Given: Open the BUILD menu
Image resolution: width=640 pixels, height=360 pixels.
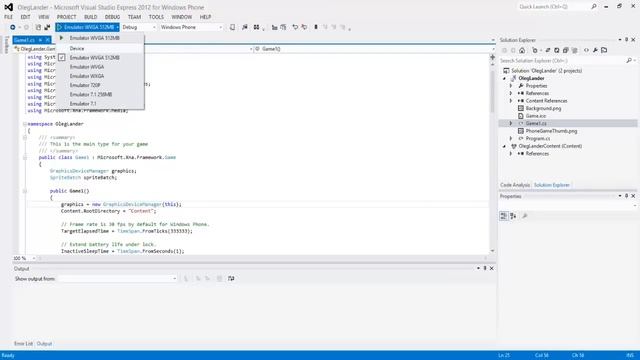Looking at the screenshot, I should coord(91,17).
